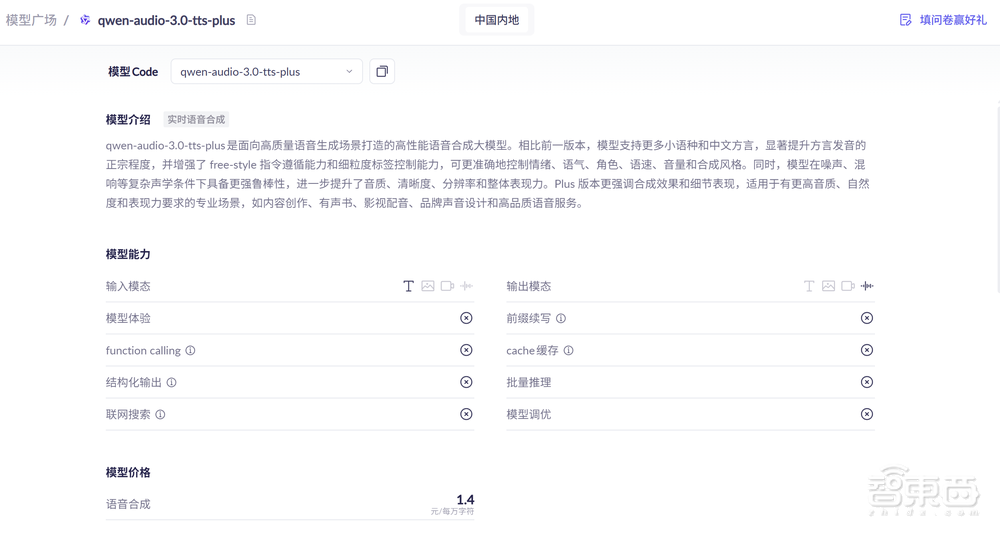Click the 模型能力 heading
This screenshot has height=535, width=1000.
pyautogui.click(x=128, y=254)
